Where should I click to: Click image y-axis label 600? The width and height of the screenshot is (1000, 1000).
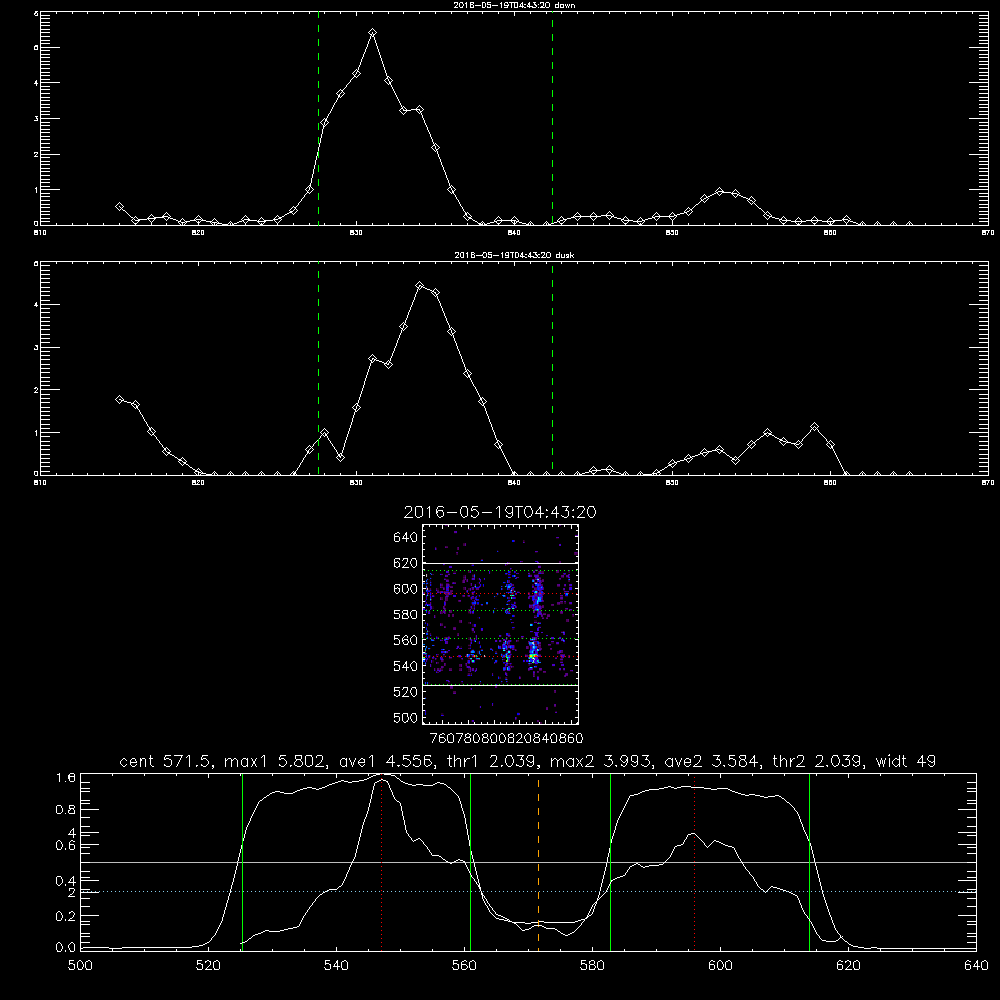pos(406,589)
